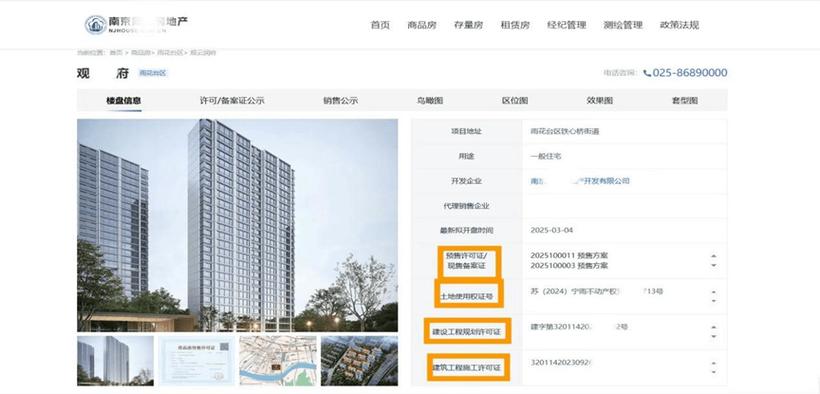Screen dimensions: 820x394
Task: Click the 雨花台区 breadcrumb link
Action: point(170,52)
